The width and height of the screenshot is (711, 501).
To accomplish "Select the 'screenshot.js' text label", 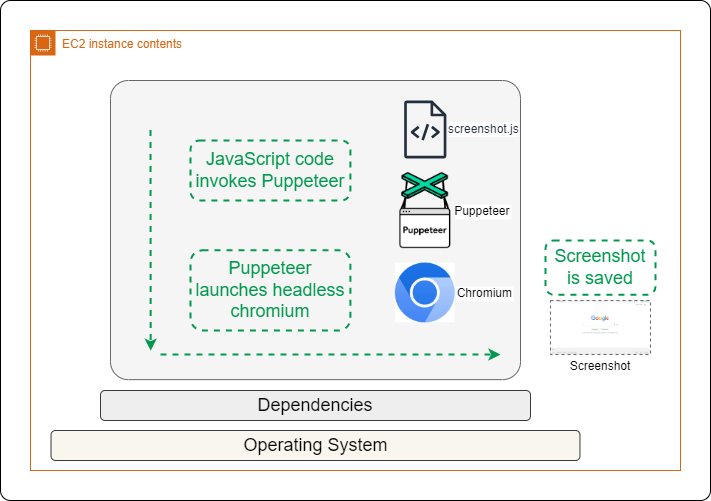I will [483, 129].
